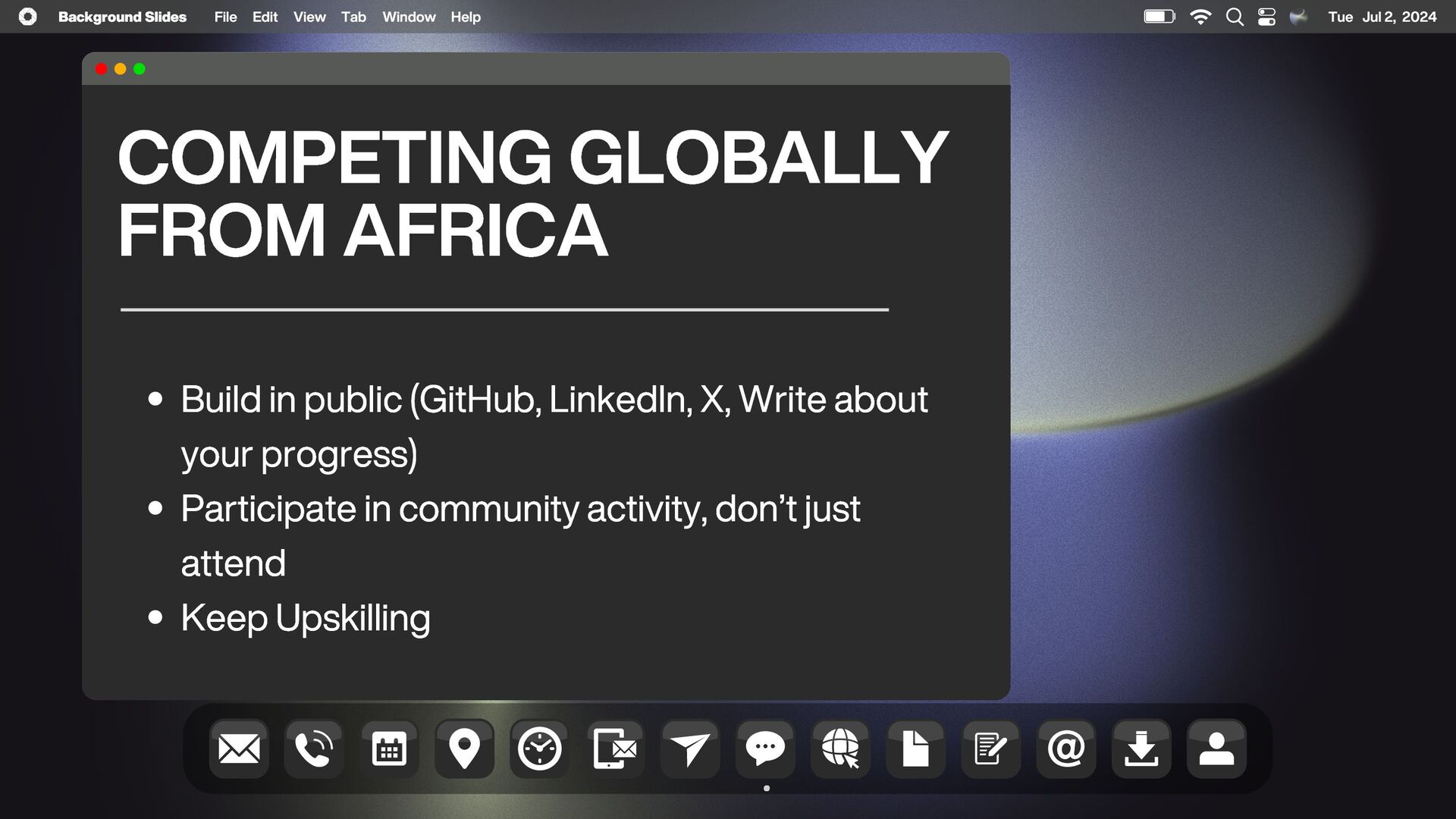Open the calendar dock icon
The image size is (1456, 819).
click(389, 749)
